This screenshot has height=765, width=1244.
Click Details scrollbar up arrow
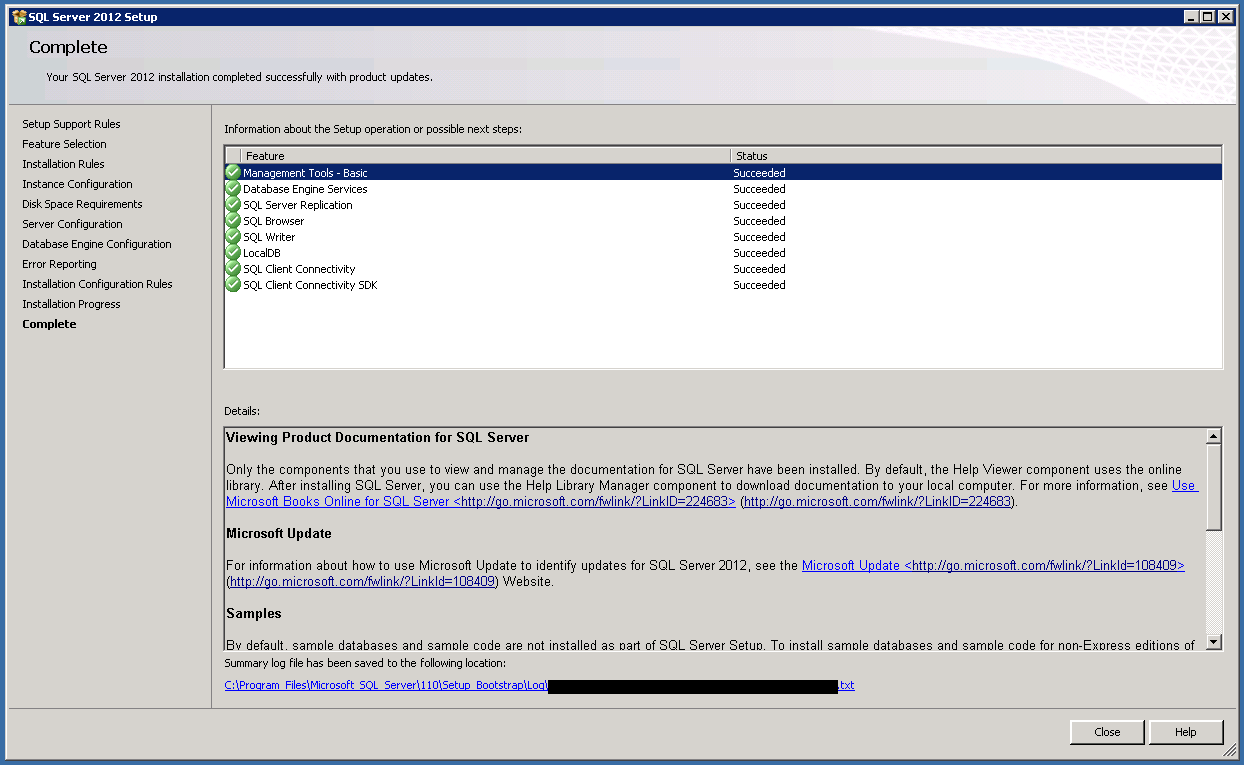(1213, 436)
